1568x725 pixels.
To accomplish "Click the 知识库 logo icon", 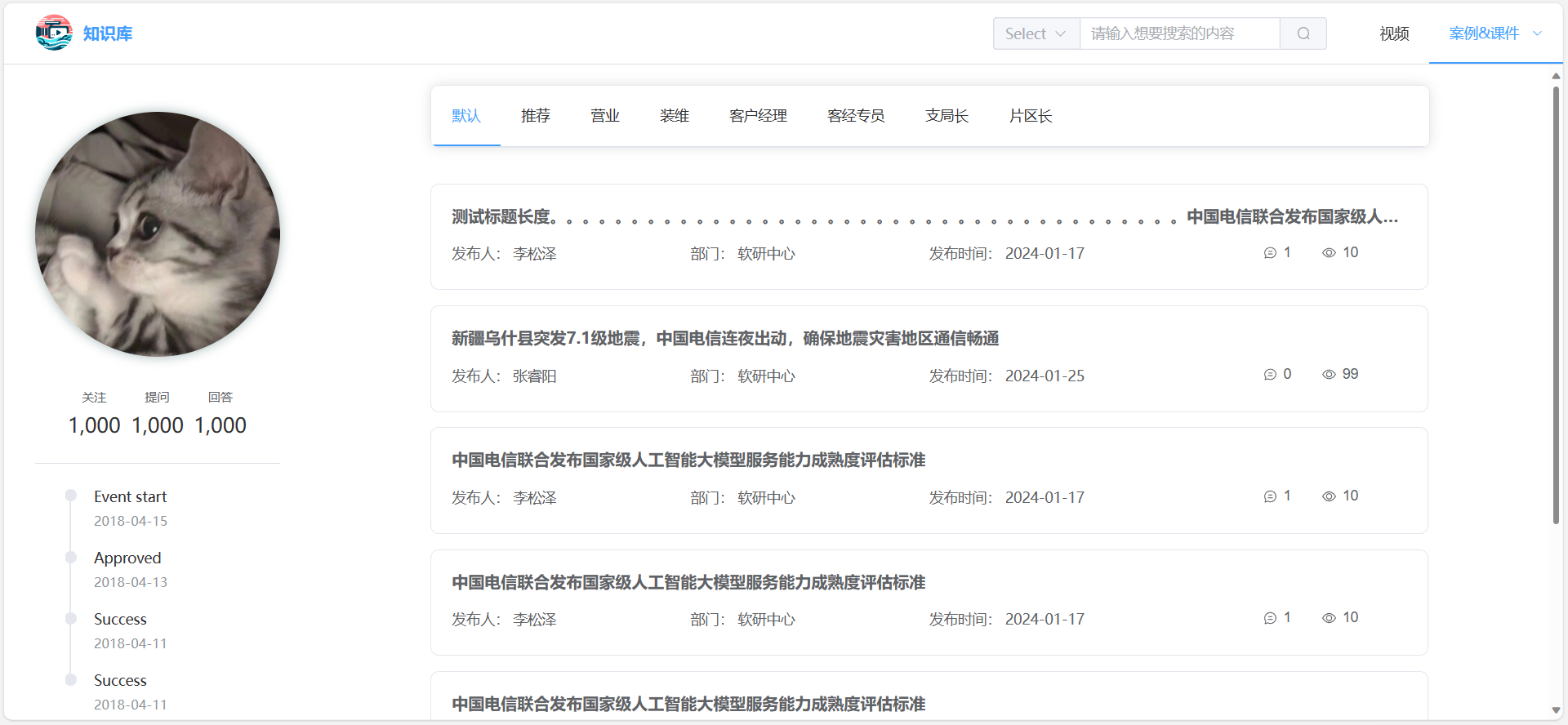I will pos(54,33).
